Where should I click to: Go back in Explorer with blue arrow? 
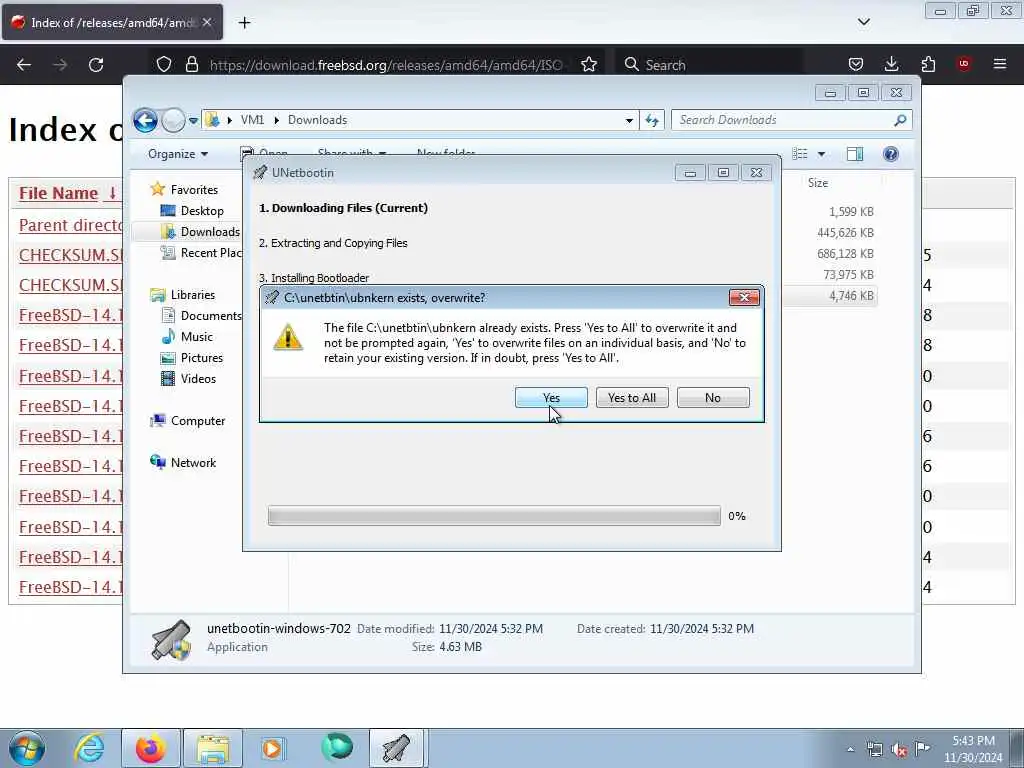(146, 120)
